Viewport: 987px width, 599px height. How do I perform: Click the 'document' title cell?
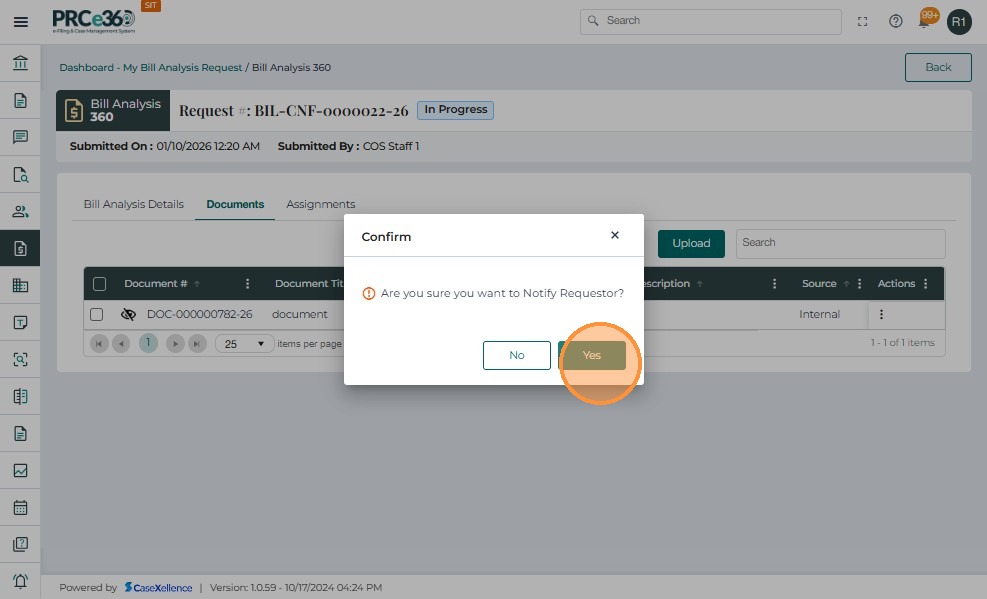300,315
